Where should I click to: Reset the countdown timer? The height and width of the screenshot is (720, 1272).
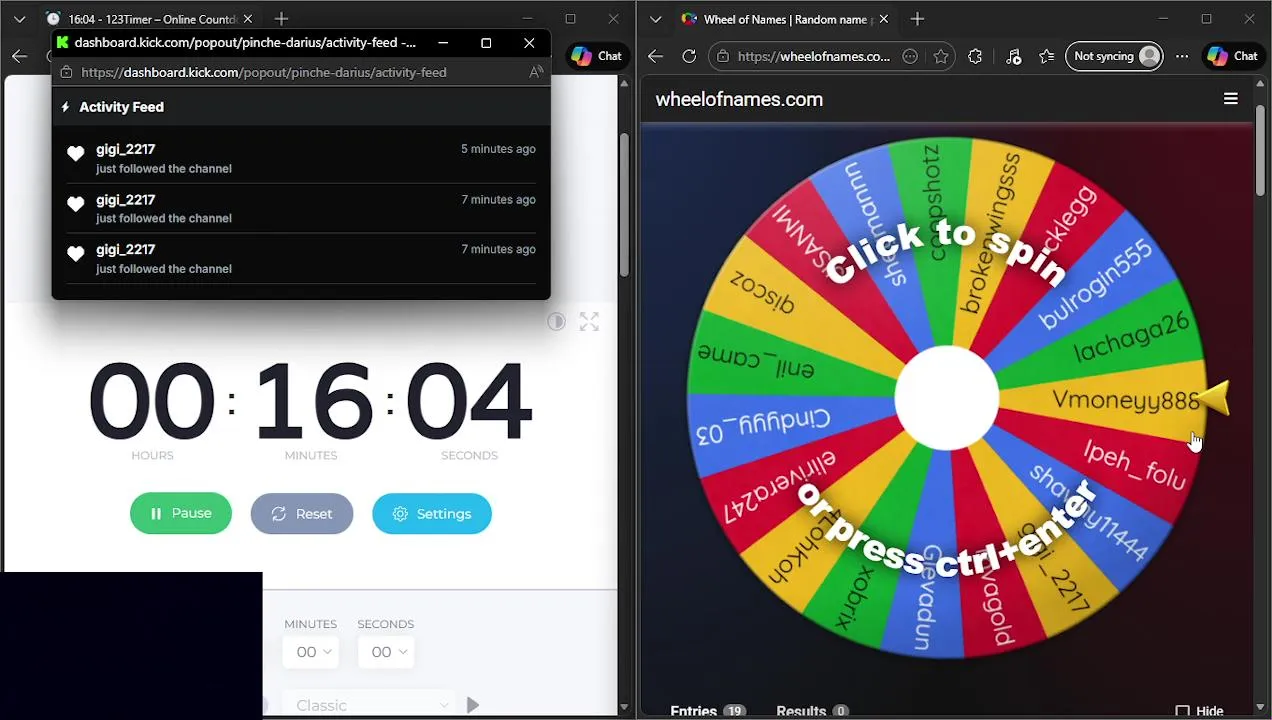pos(301,513)
